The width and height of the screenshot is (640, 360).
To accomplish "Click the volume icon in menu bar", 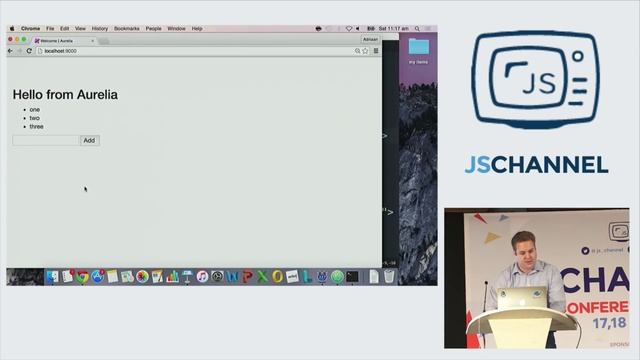I will point(358,29).
